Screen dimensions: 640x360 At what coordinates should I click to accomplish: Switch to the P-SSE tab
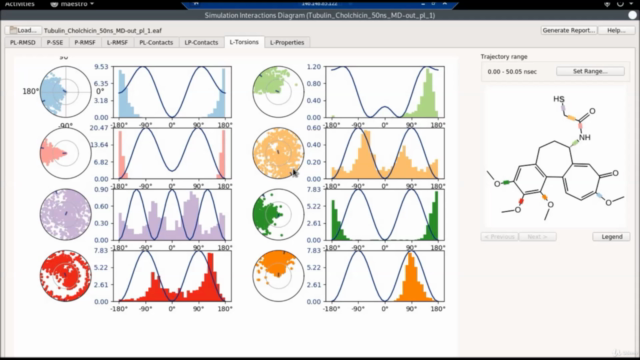55,42
